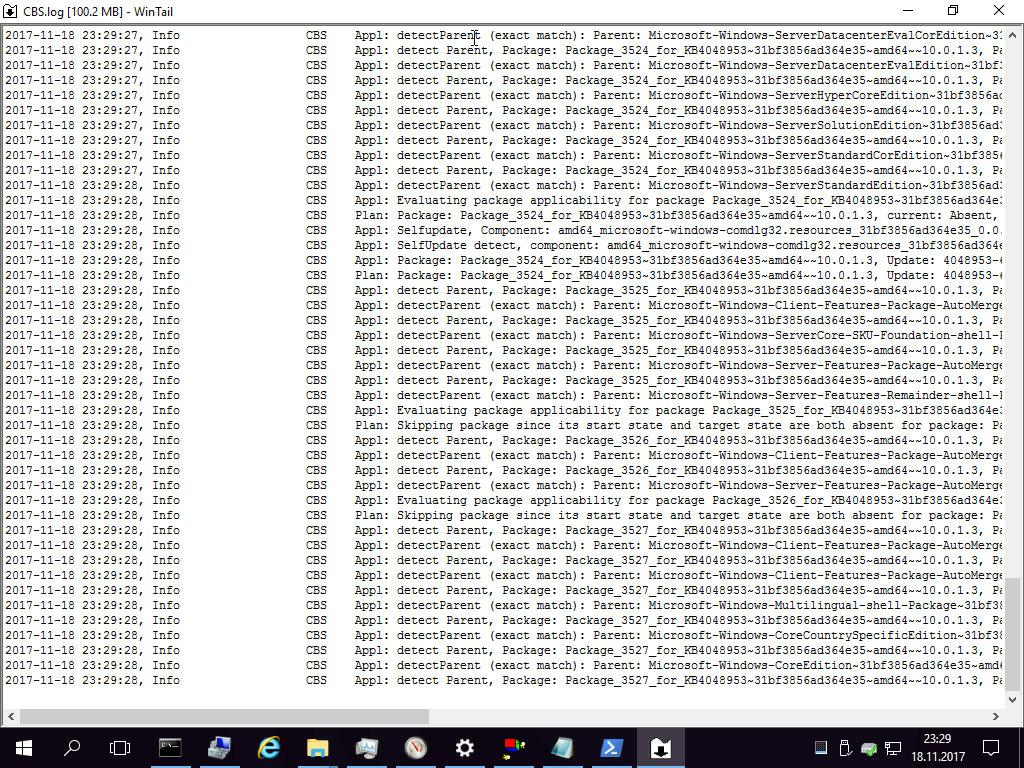Image resolution: width=1024 pixels, height=768 pixels.
Task: Open the Windows Start menu
Action: [23, 747]
